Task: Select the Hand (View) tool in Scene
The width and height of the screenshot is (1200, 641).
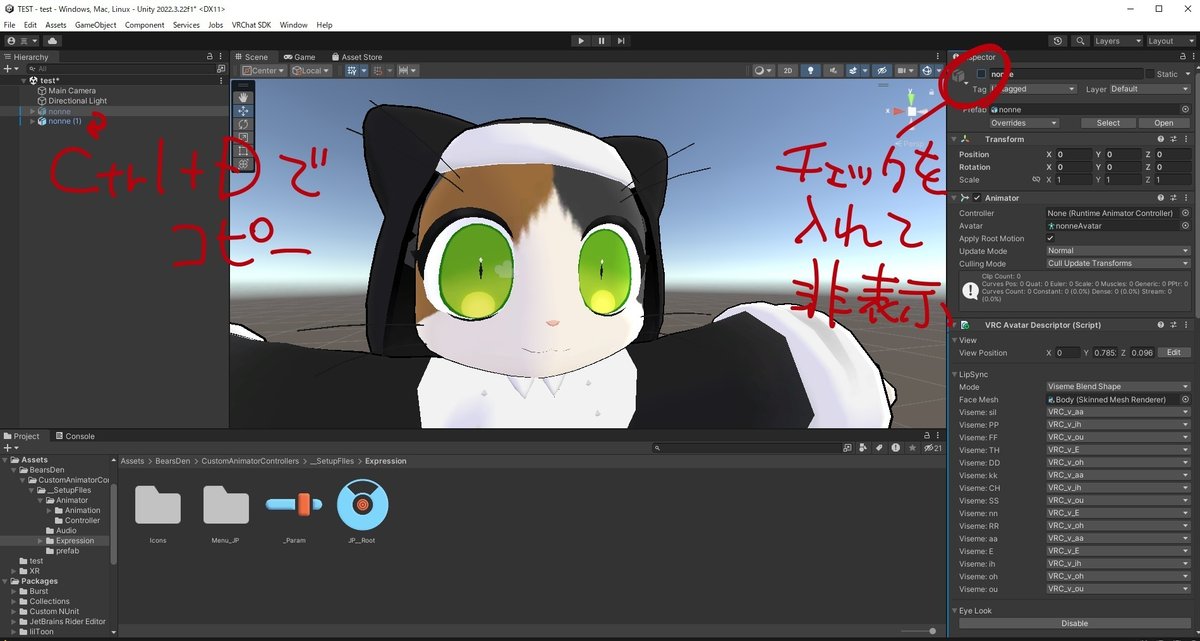Action: point(243,97)
